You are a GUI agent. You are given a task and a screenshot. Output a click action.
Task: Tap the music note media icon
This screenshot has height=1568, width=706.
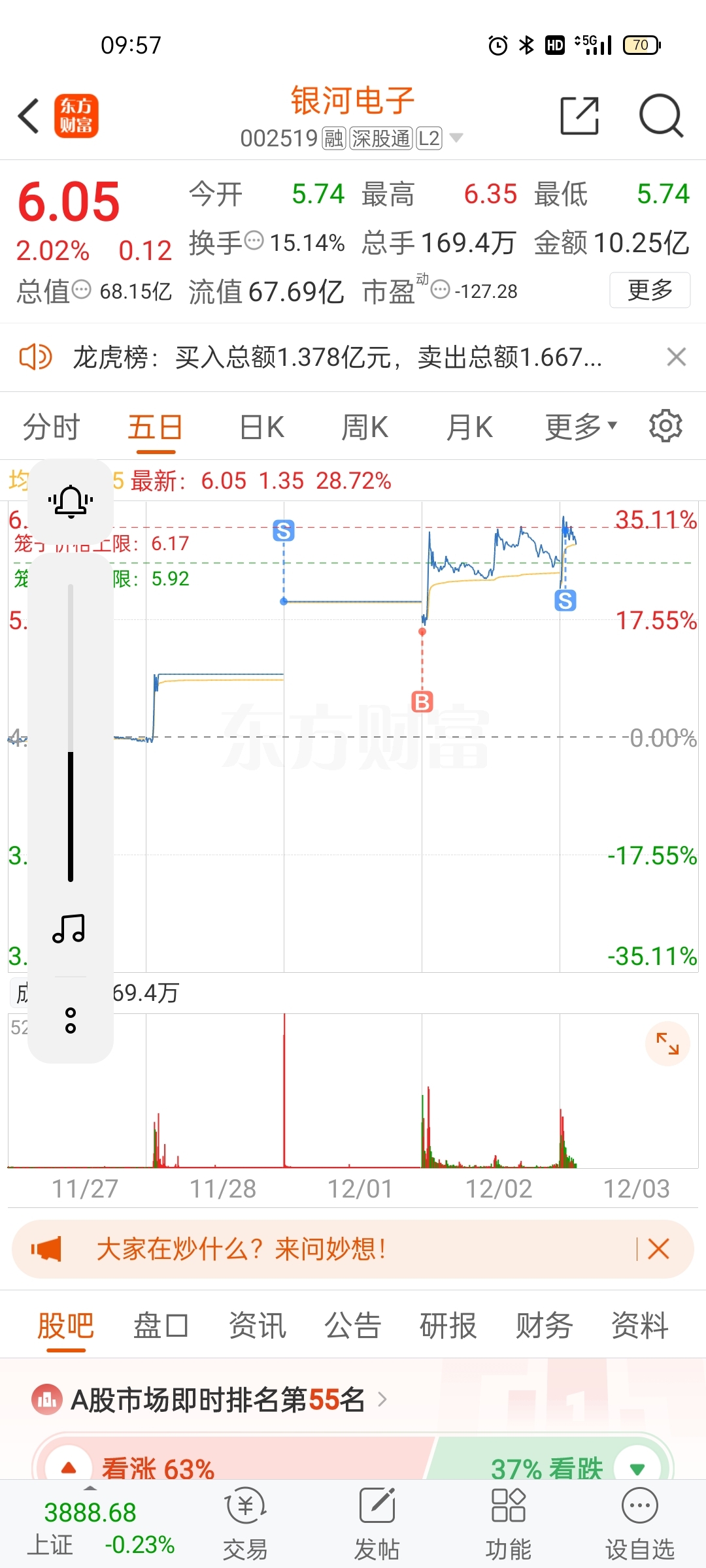[69, 928]
